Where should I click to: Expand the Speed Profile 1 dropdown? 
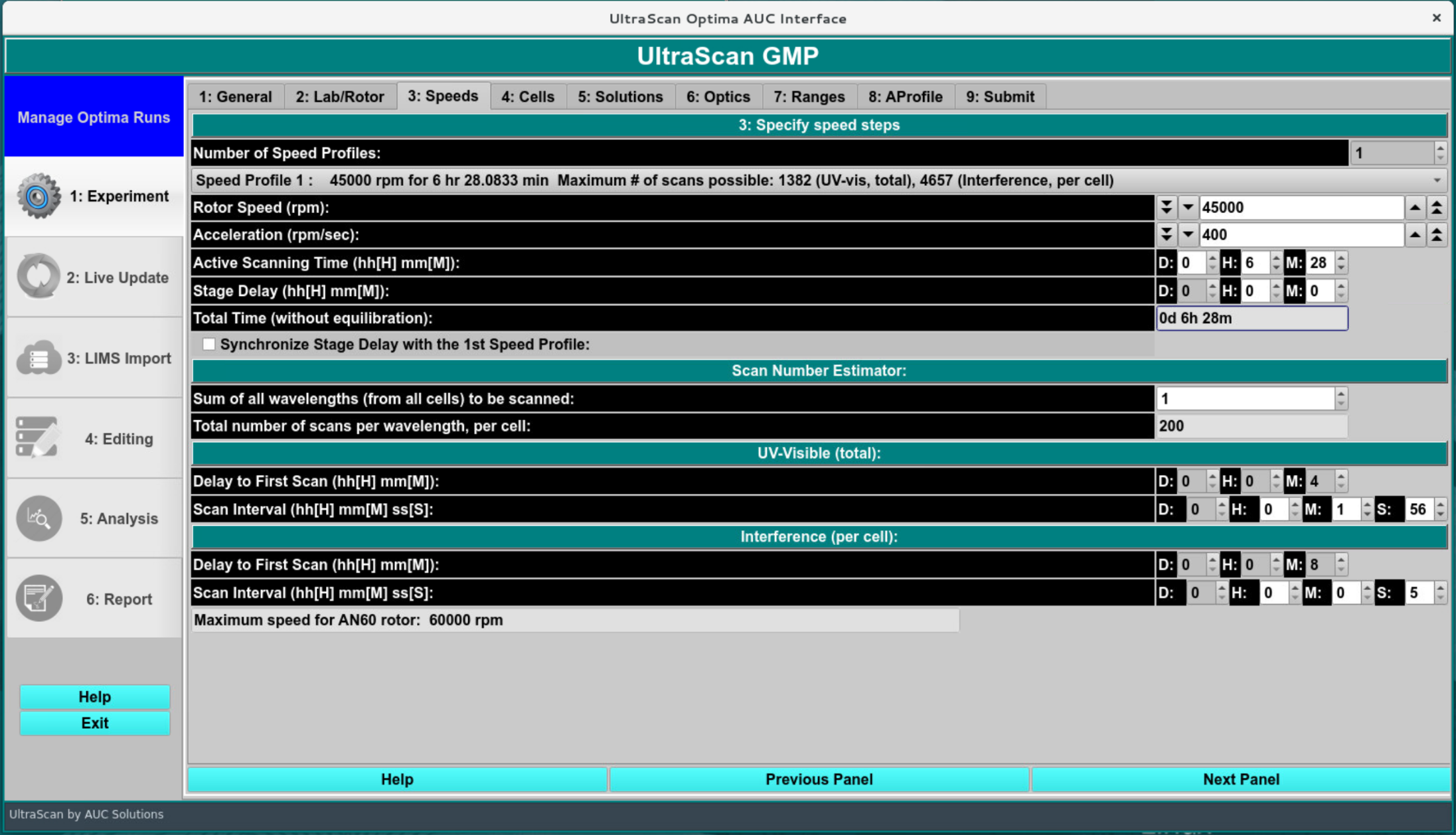point(1436,181)
